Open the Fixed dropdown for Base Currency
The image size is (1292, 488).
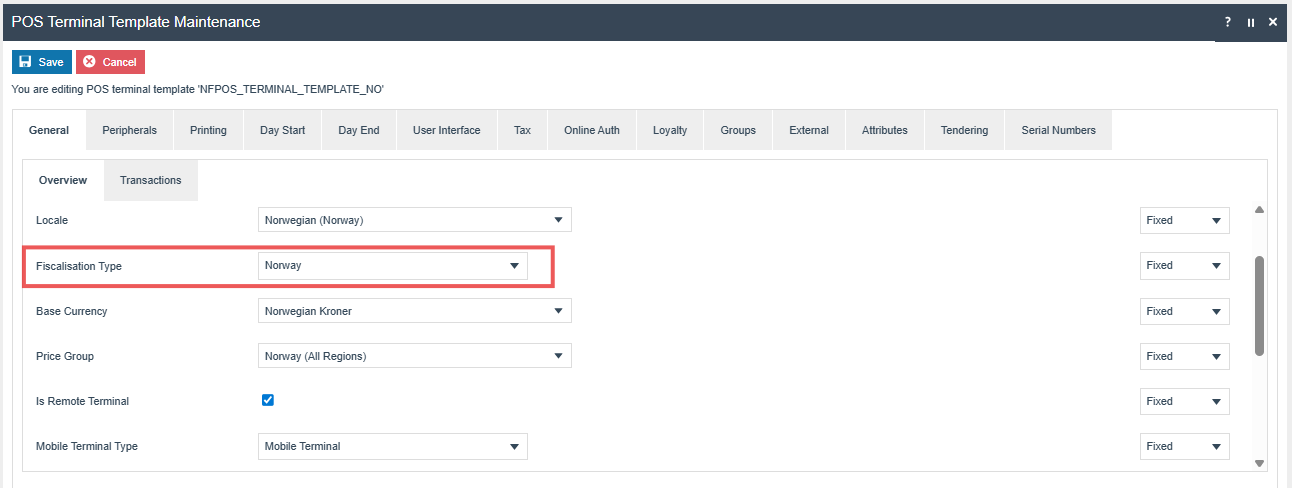1185,311
